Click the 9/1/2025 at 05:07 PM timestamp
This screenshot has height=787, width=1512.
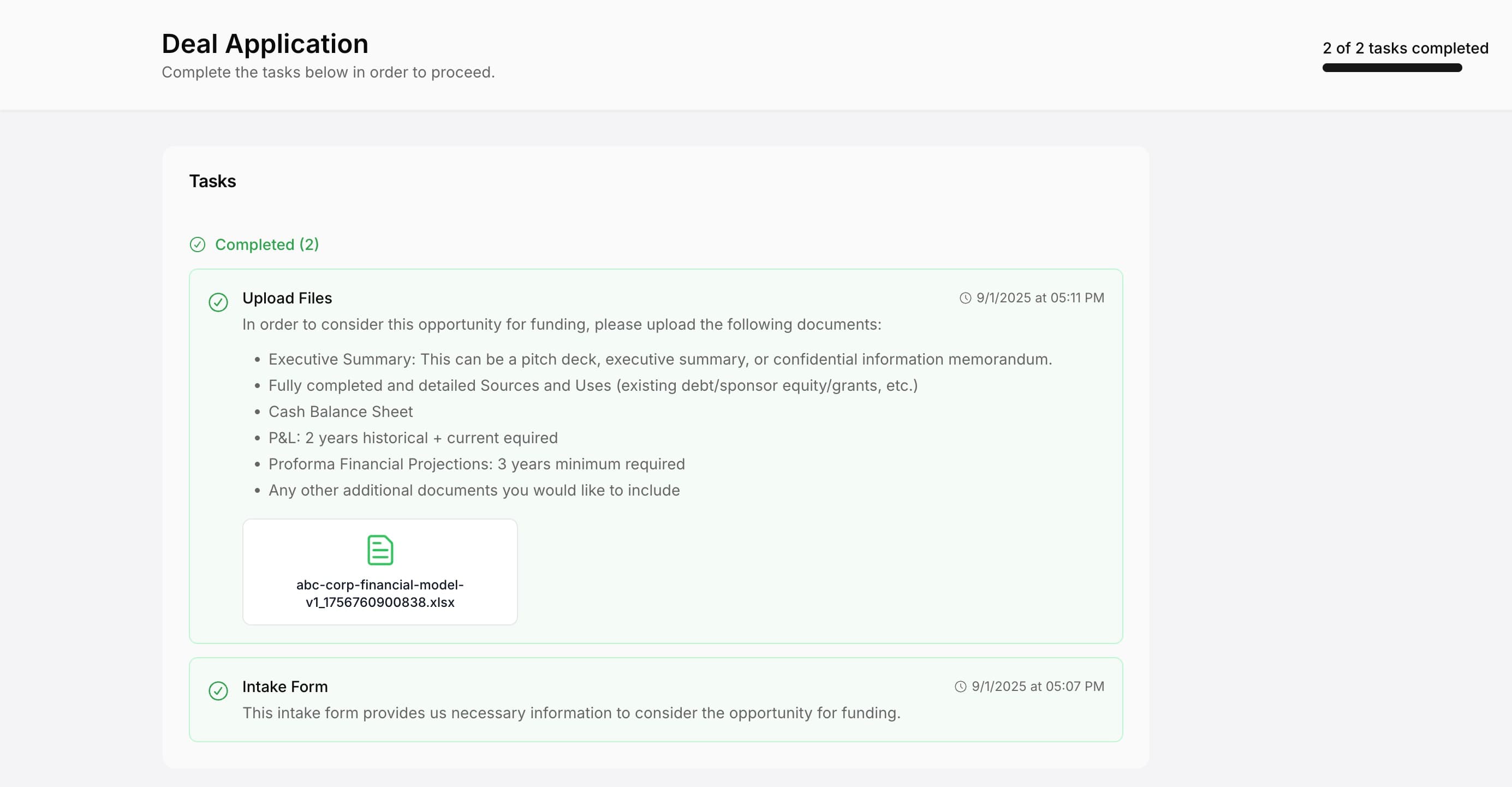pyautogui.click(x=1037, y=687)
